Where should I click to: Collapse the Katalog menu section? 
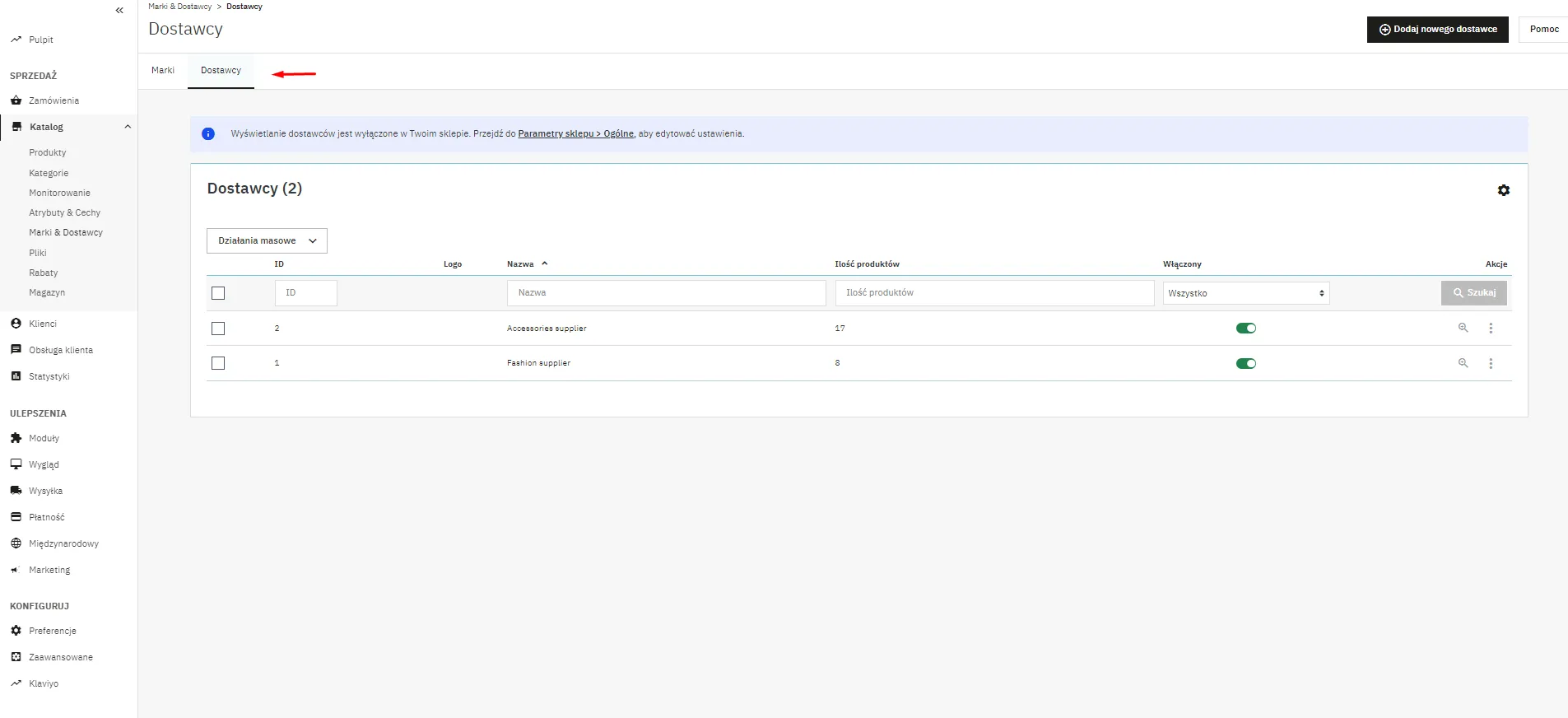[128, 127]
